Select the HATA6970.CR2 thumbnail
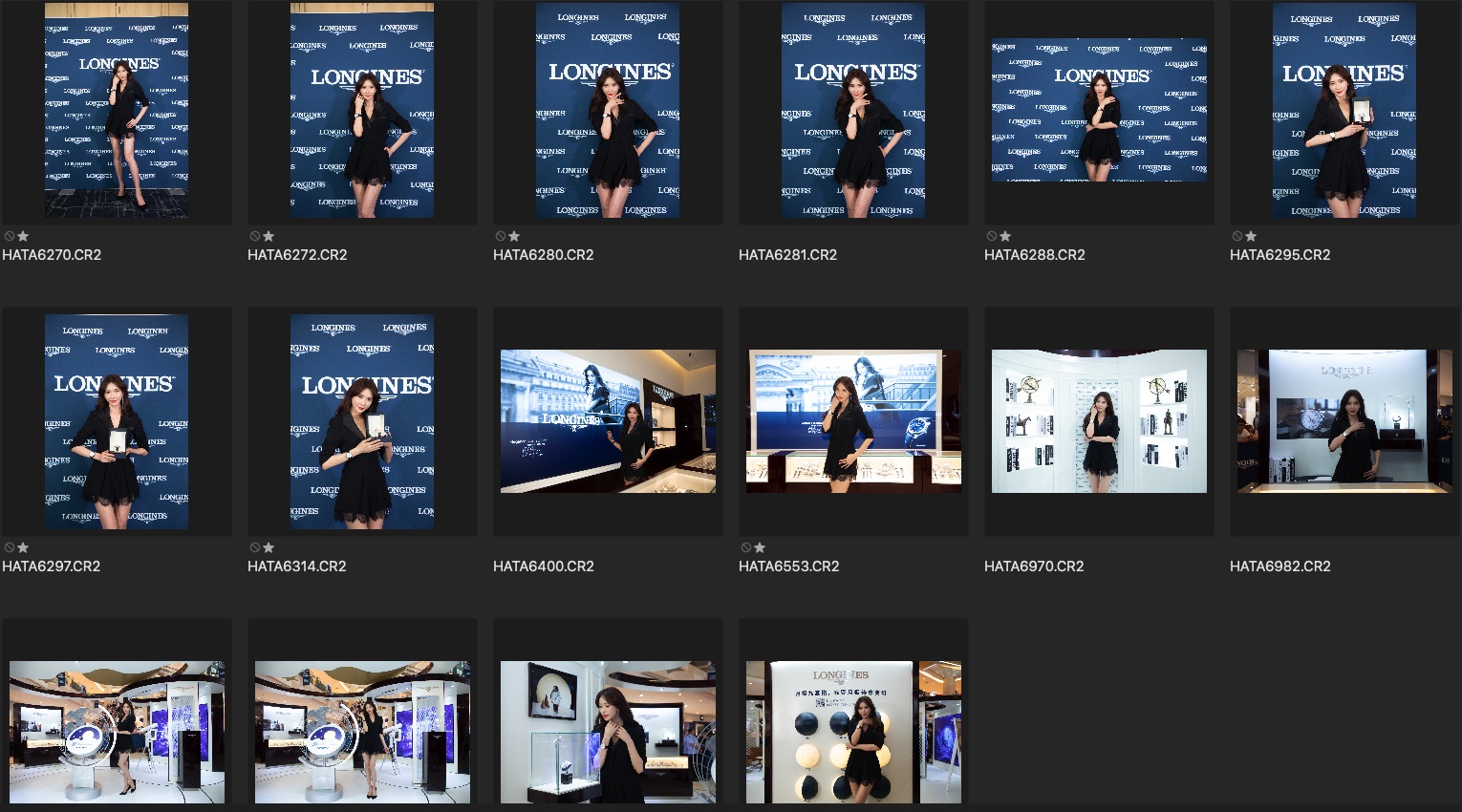The width and height of the screenshot is (1462, 812). click(1099, 421)
